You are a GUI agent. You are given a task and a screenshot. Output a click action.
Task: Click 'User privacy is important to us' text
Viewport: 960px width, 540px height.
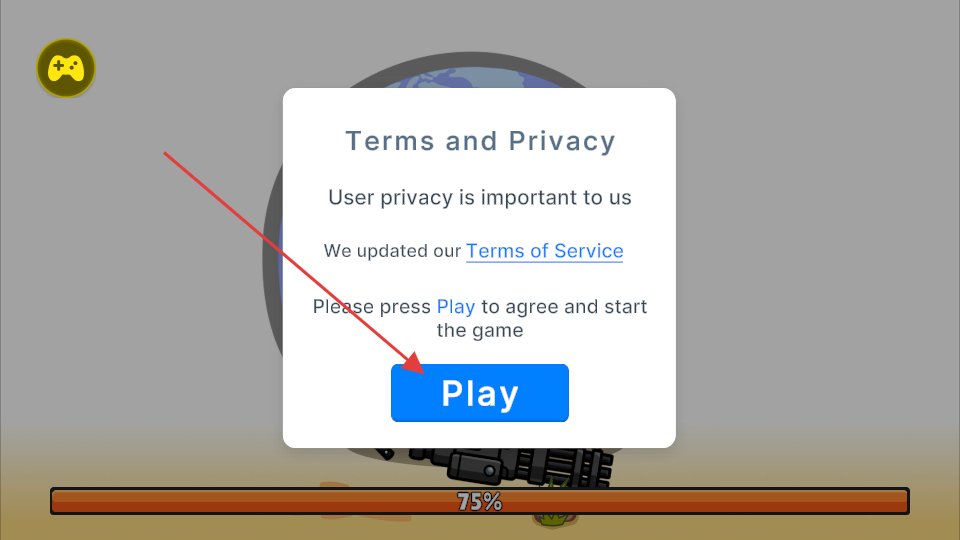(x=479, y=197)
